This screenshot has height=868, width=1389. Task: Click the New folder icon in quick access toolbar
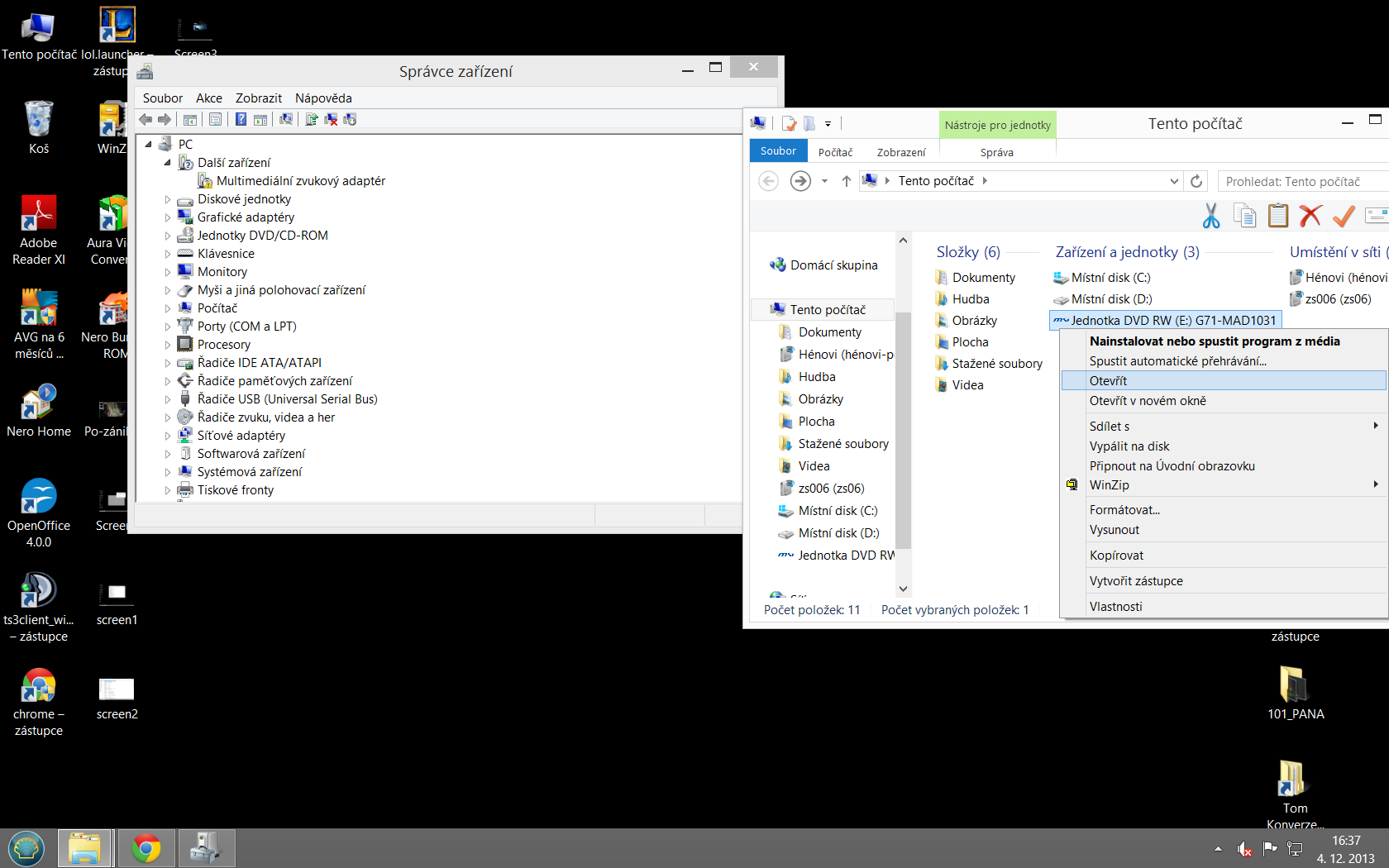(809, 124)
